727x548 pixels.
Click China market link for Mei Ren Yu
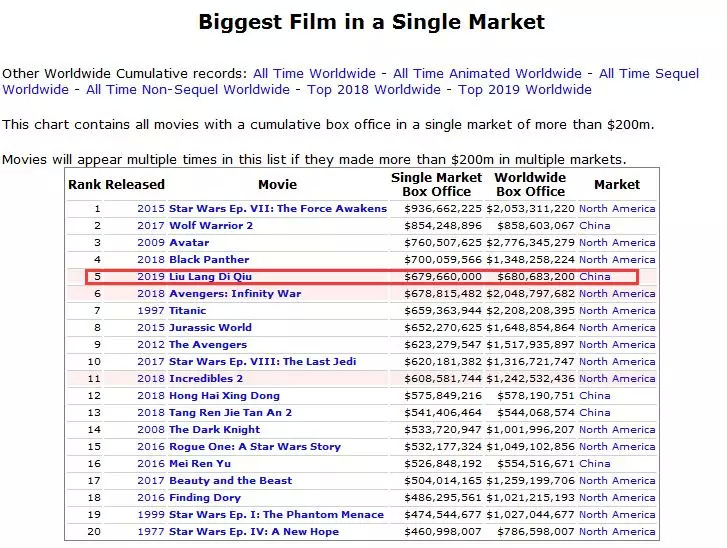[x=594, y=464]
